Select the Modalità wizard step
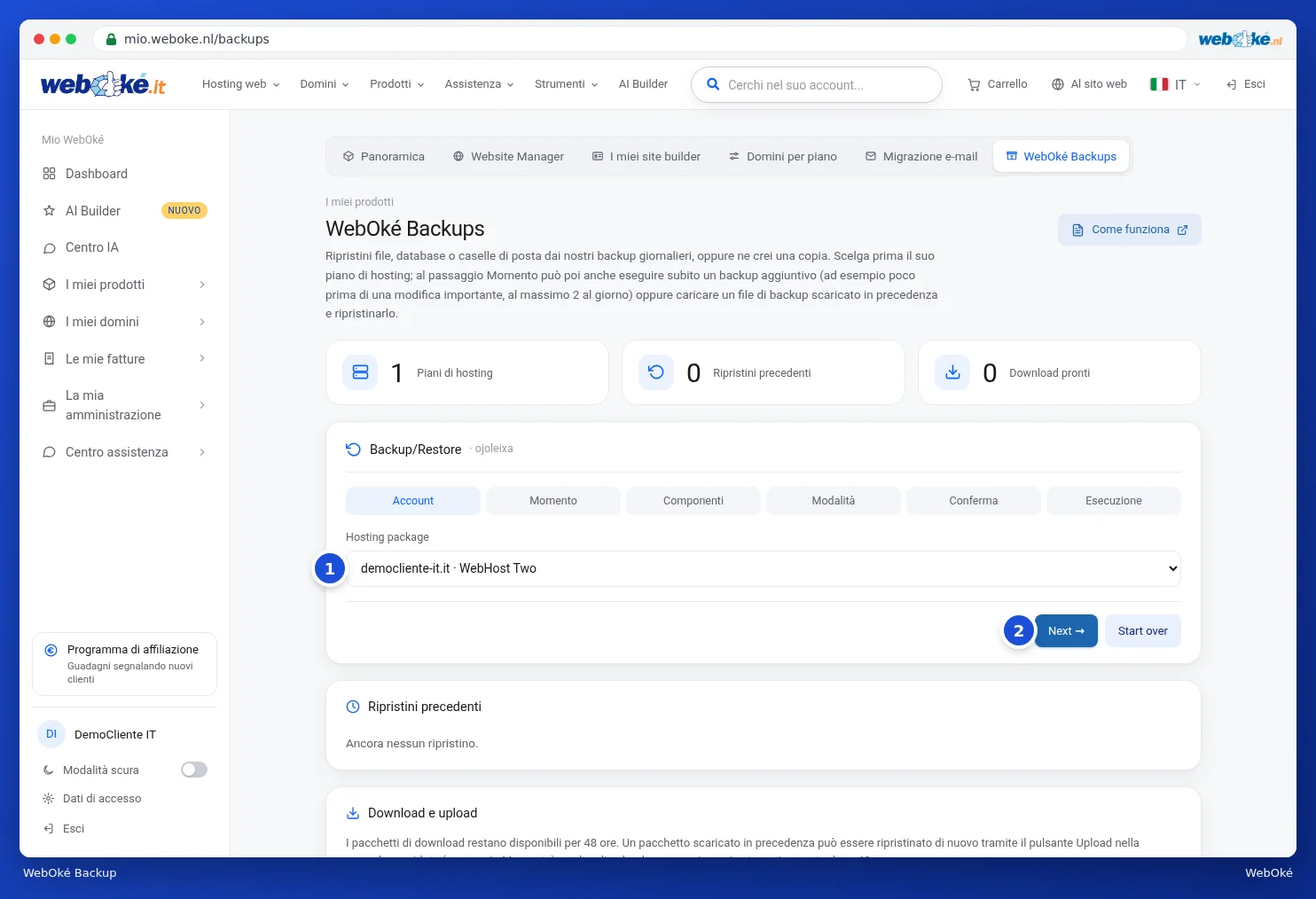Screen dimensions: 1316x899 tap(834, 501)
